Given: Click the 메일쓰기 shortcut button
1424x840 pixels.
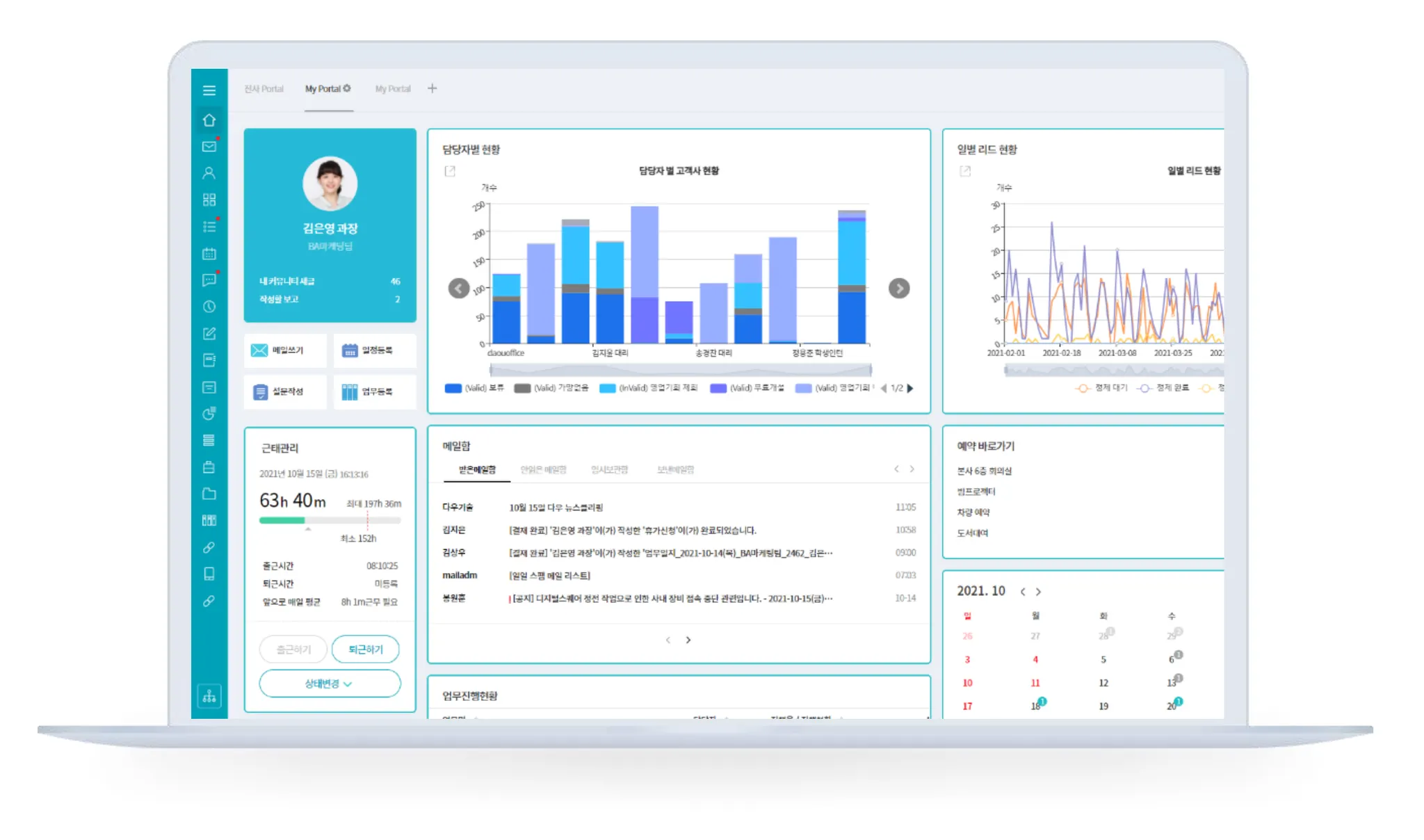Looking at the screenshot, I should coord(285,350).
